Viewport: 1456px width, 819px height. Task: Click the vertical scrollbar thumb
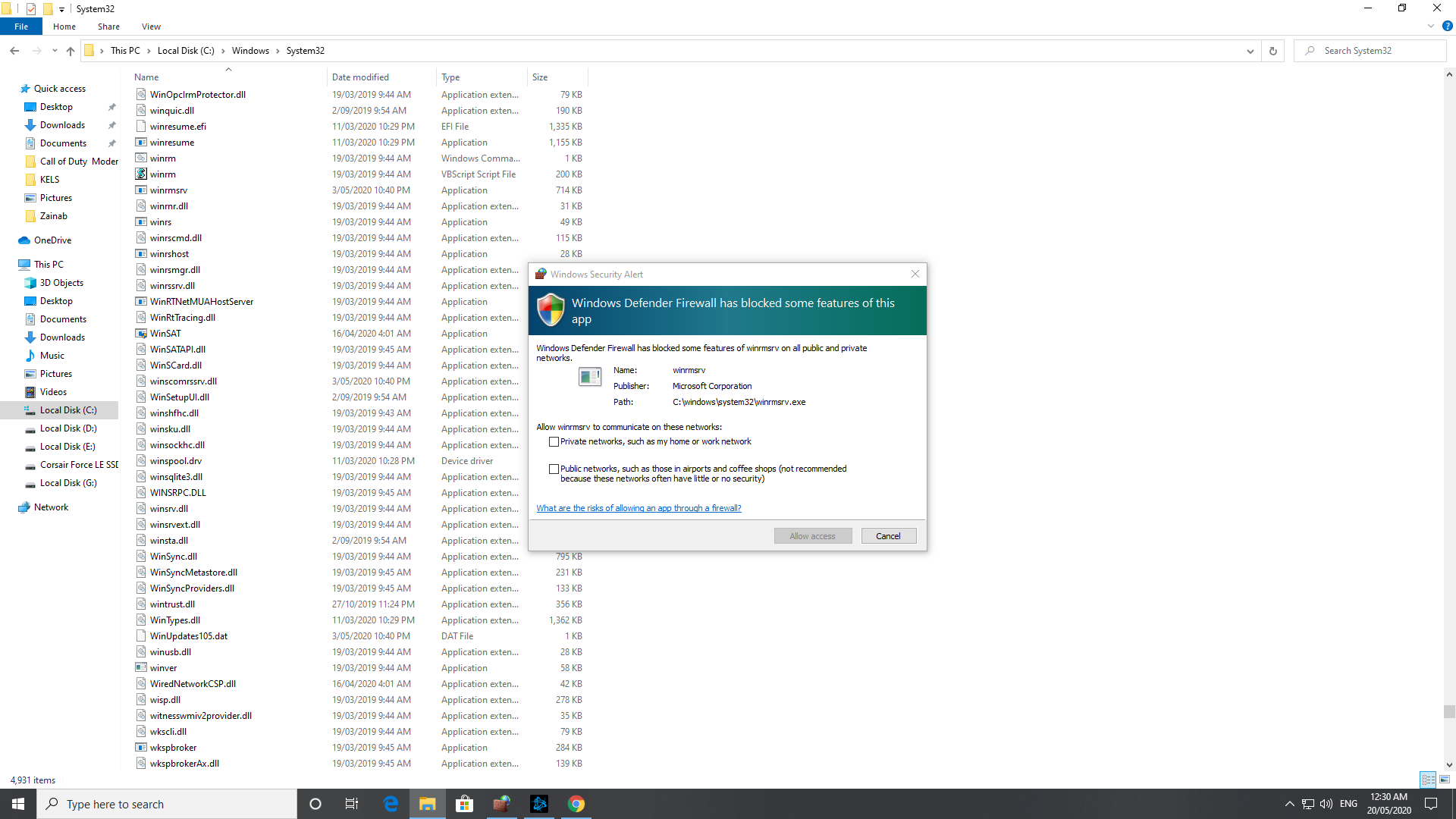click(1449, 711)
